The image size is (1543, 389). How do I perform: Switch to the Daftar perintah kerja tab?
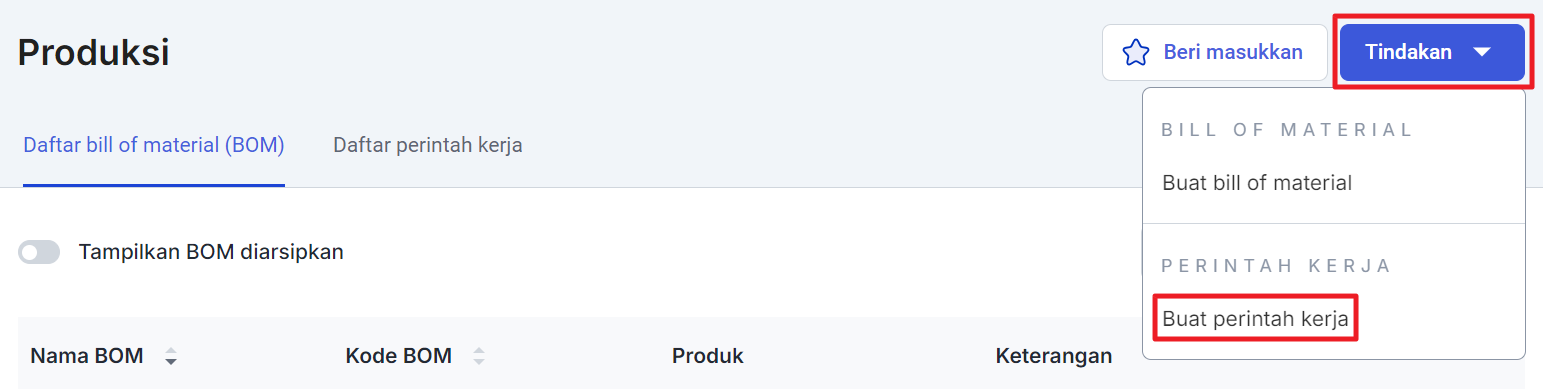coord(428,145)
